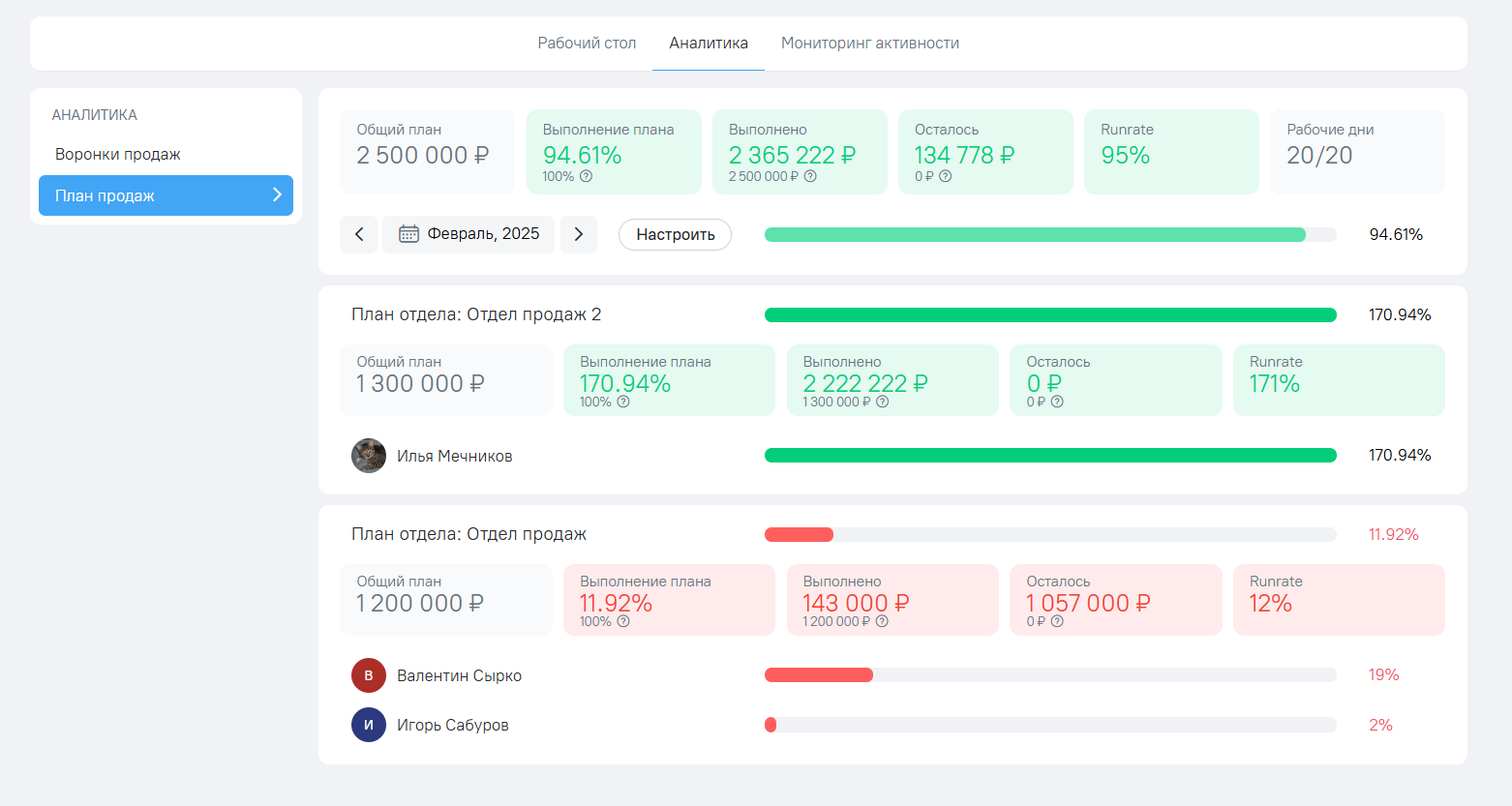Open the Мониторинг активности tab
This screenshot has width=1512, height=806.
869,43
